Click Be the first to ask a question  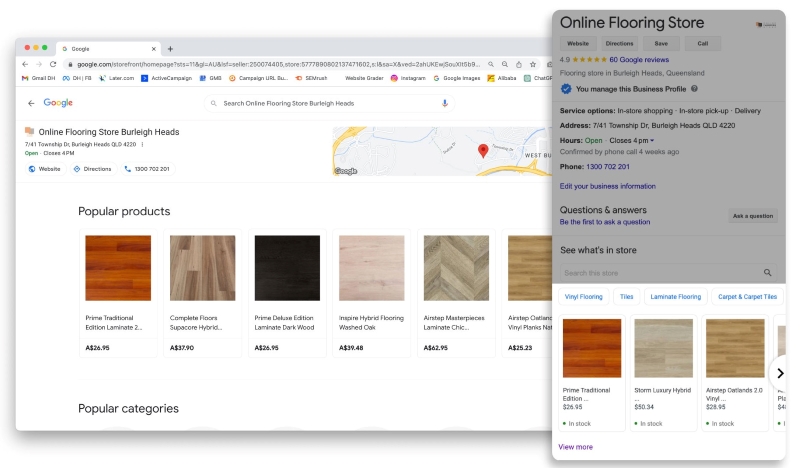coord(605,222)
